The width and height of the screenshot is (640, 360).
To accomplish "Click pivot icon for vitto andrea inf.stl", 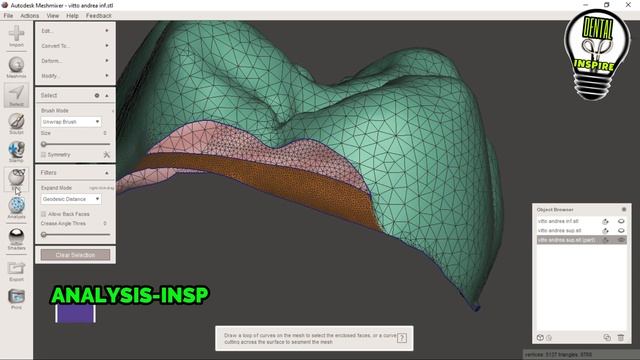I will [605, 221].
